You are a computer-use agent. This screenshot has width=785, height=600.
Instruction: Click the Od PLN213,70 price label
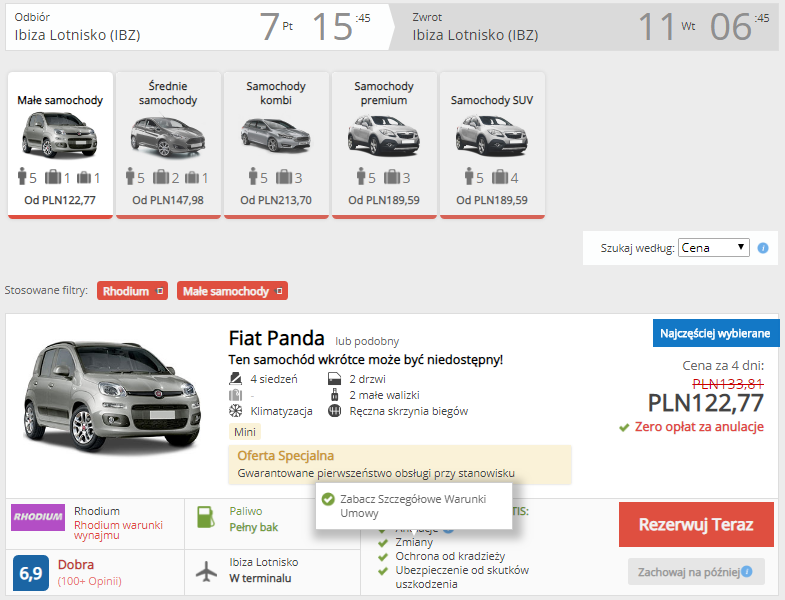pyautogui.click(x=276, y=200)
